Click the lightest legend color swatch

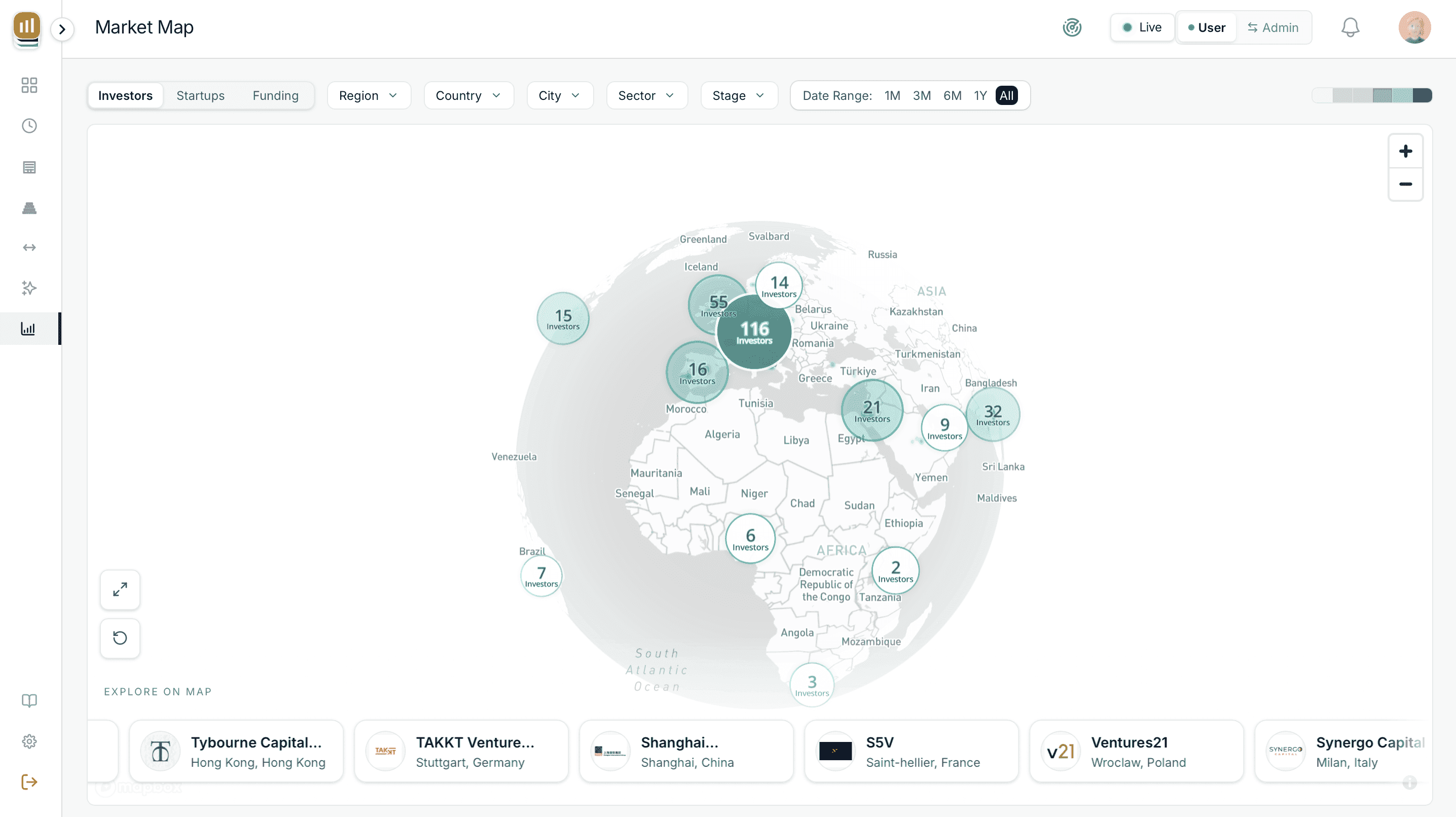tap(1322, 95)
